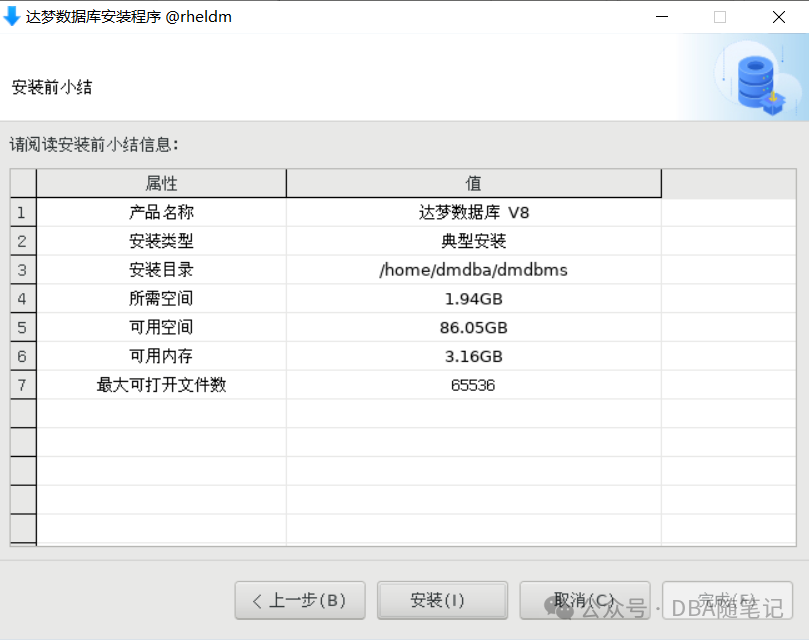Select row header number 5
Image resolution: width=809 pixels, height=640 pixels.
click(x=23, y=328)
